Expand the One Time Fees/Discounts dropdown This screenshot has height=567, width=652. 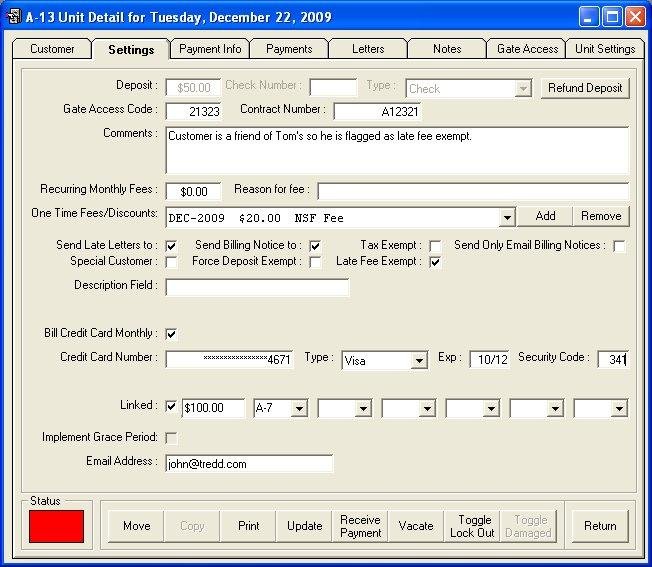[x=507, y=218]
